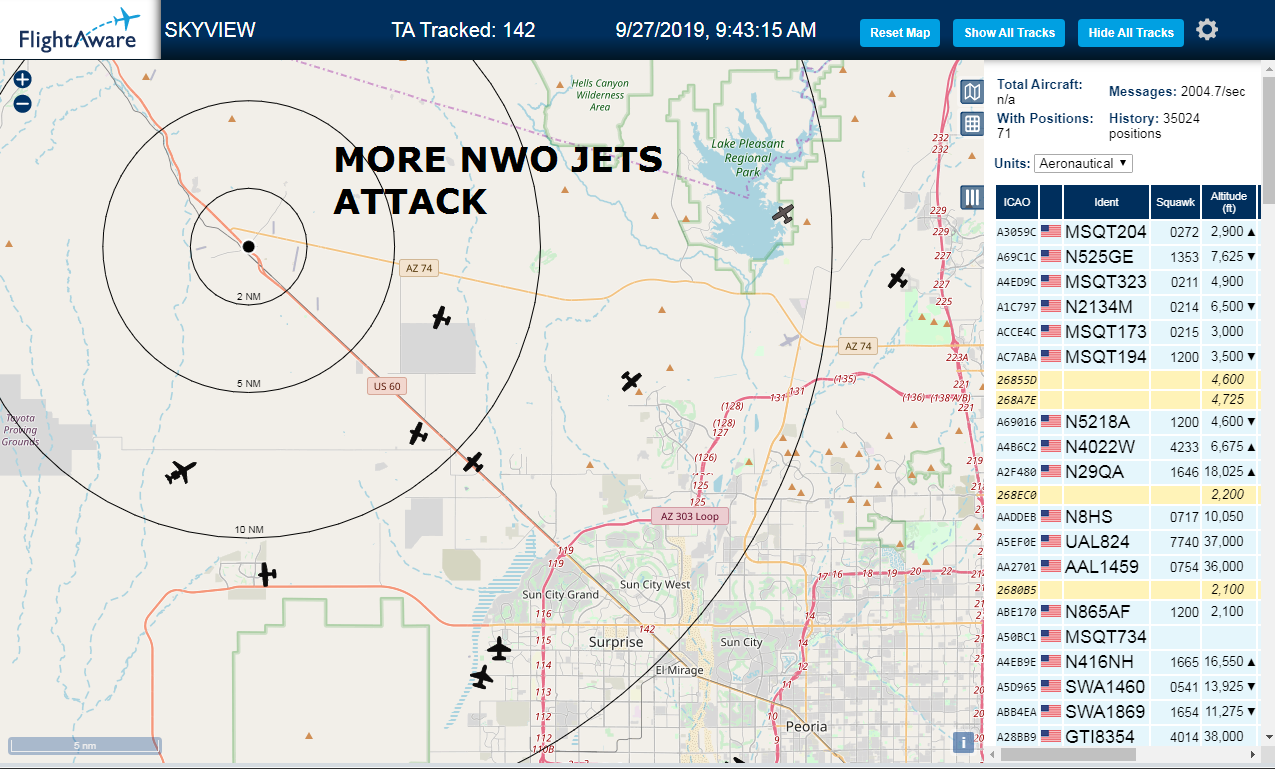Select the N8HS aircraft row
1275x769 pixels.
(1127, 517)
